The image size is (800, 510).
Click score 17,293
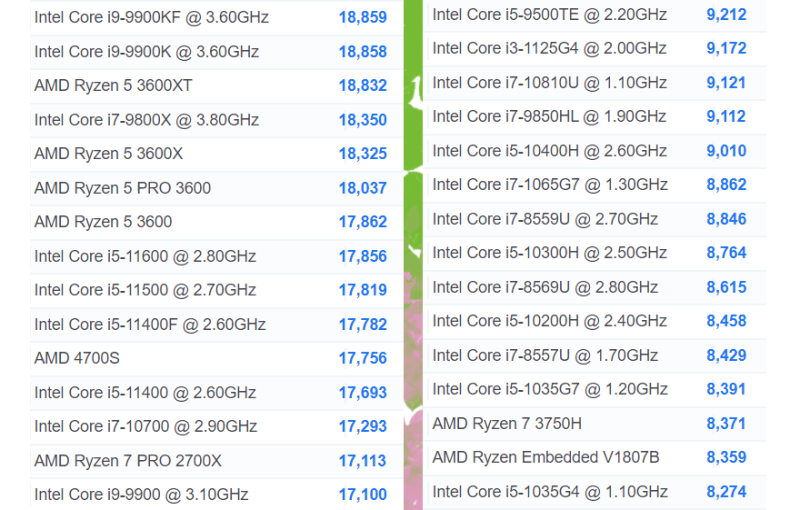tap(363, 426)
